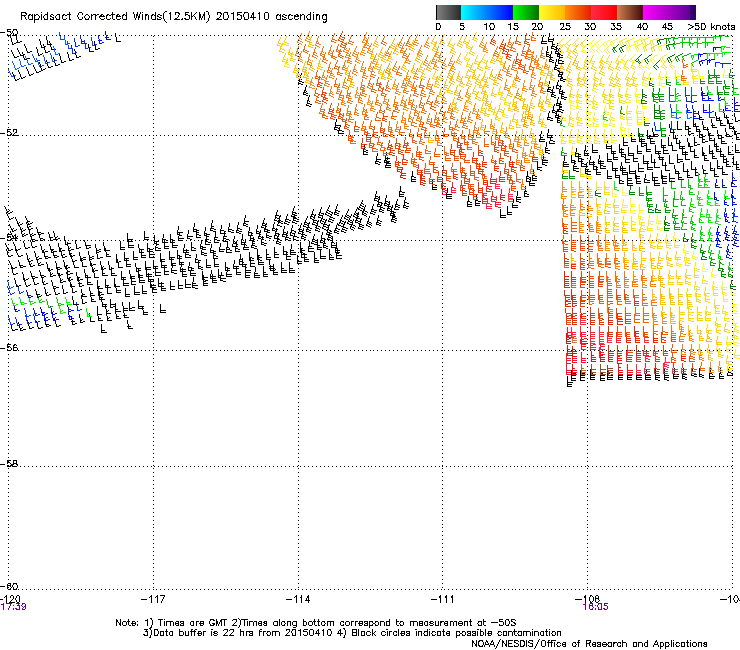Click the note line starting 'Note: 1) Times are GMT'

coord(316,623)
